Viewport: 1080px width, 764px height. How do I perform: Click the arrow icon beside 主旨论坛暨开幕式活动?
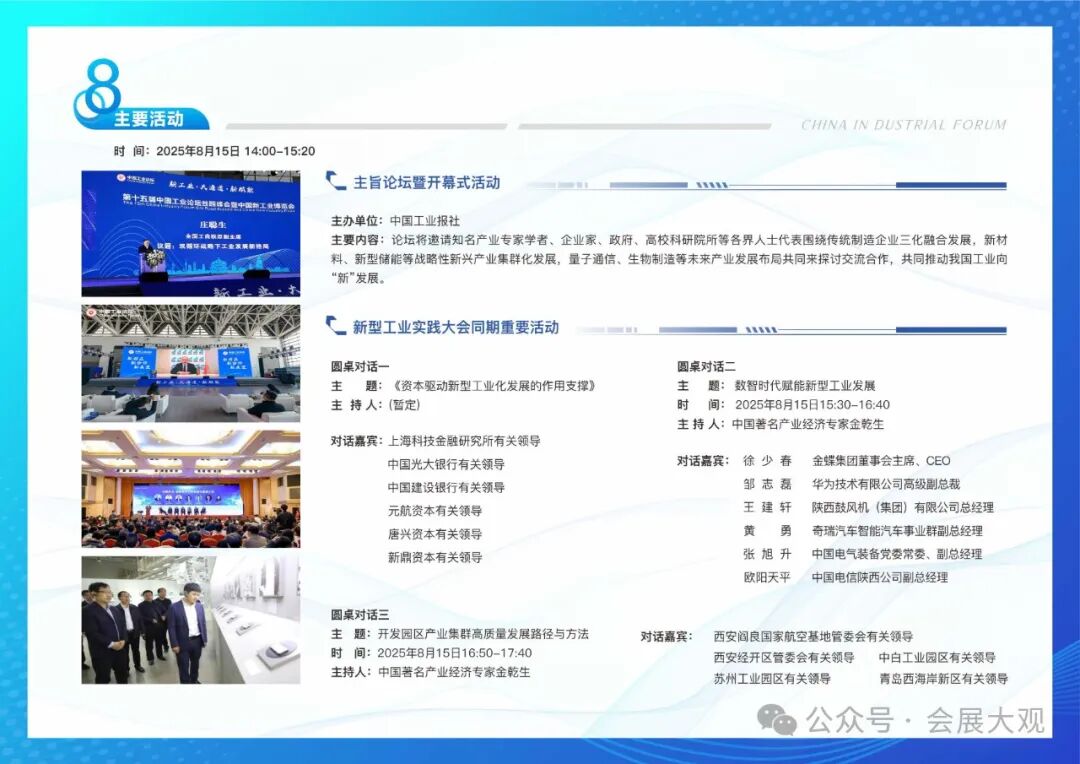point(336,181)
